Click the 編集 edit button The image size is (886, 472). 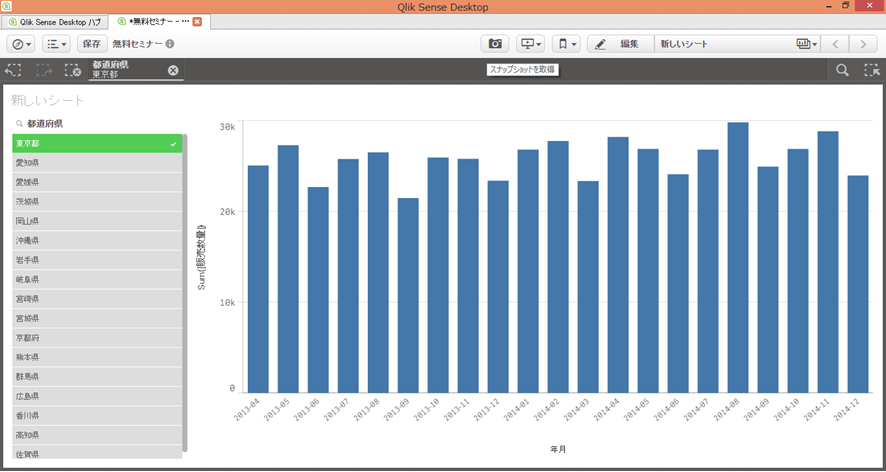[618, 44]
